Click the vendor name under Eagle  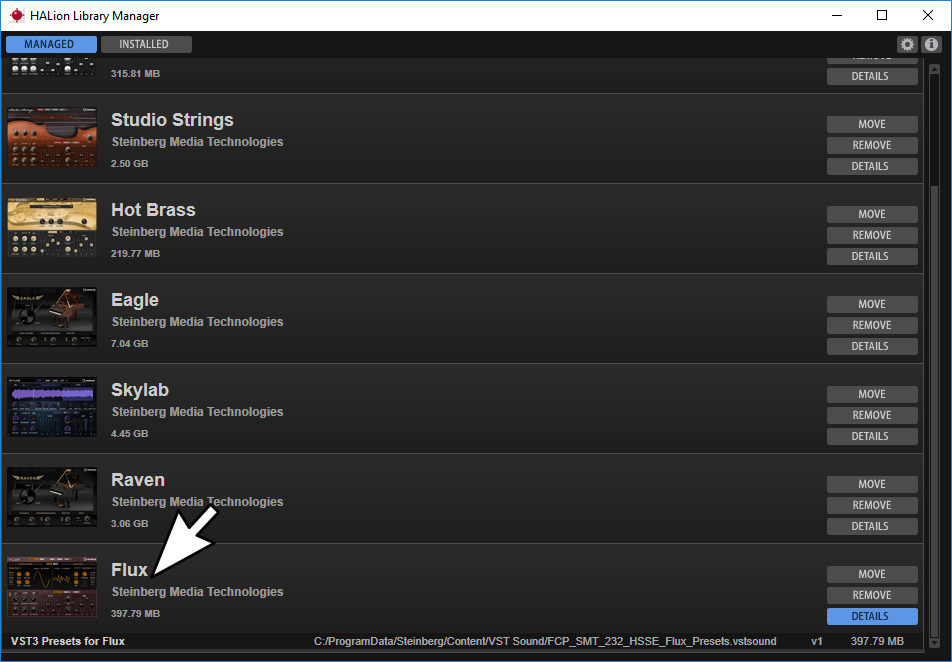coord(197,322)
